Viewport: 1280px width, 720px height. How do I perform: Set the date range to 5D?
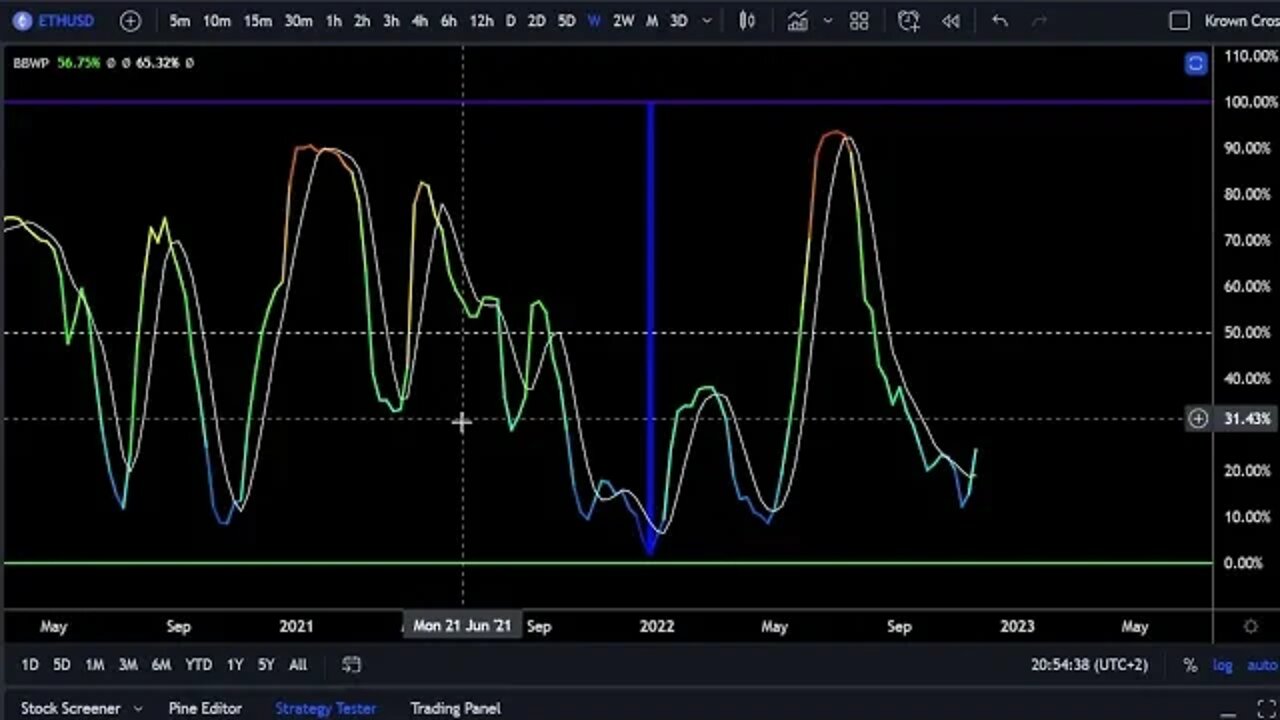(62, 664)
